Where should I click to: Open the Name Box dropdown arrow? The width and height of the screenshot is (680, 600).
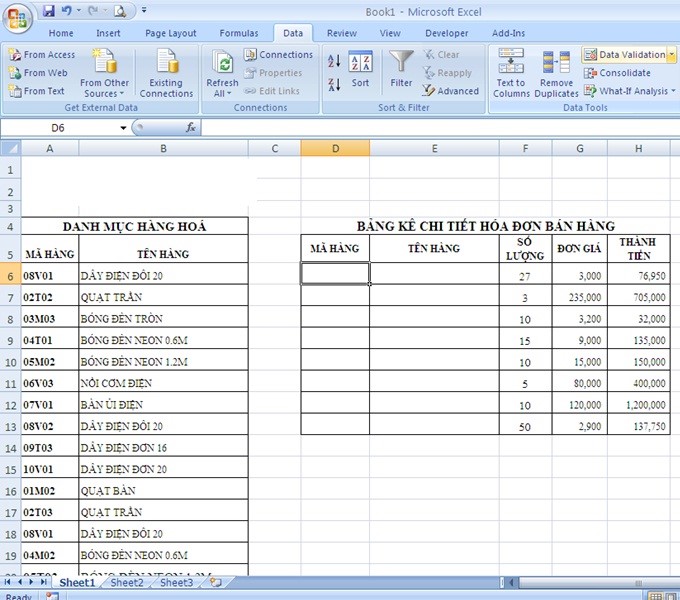point(124,128)
